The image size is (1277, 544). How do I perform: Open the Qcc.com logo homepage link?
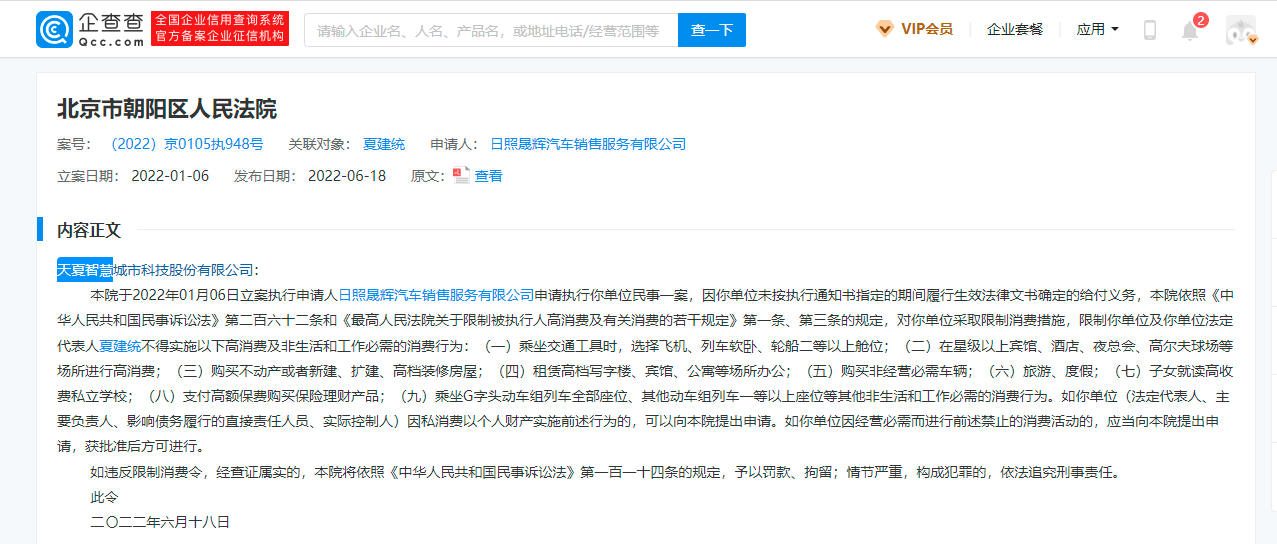click(x=91, y=29)
